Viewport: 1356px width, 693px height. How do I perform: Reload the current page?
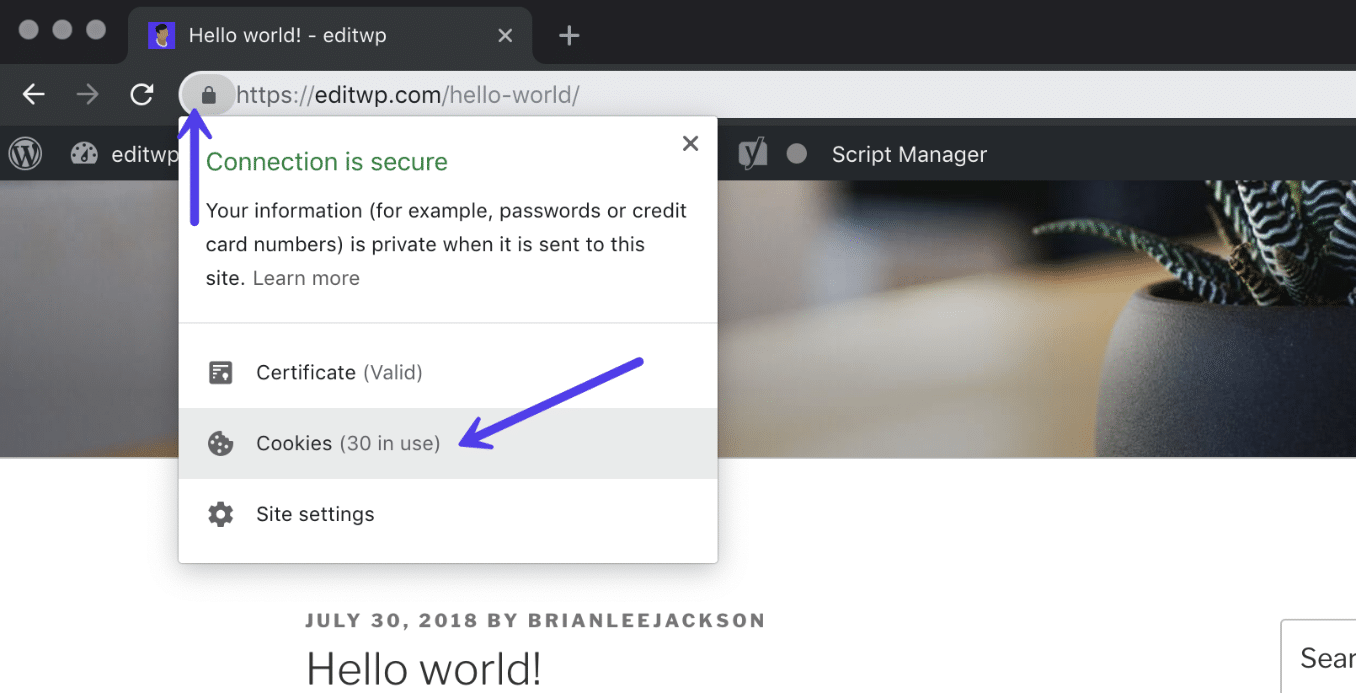(142, 95)
